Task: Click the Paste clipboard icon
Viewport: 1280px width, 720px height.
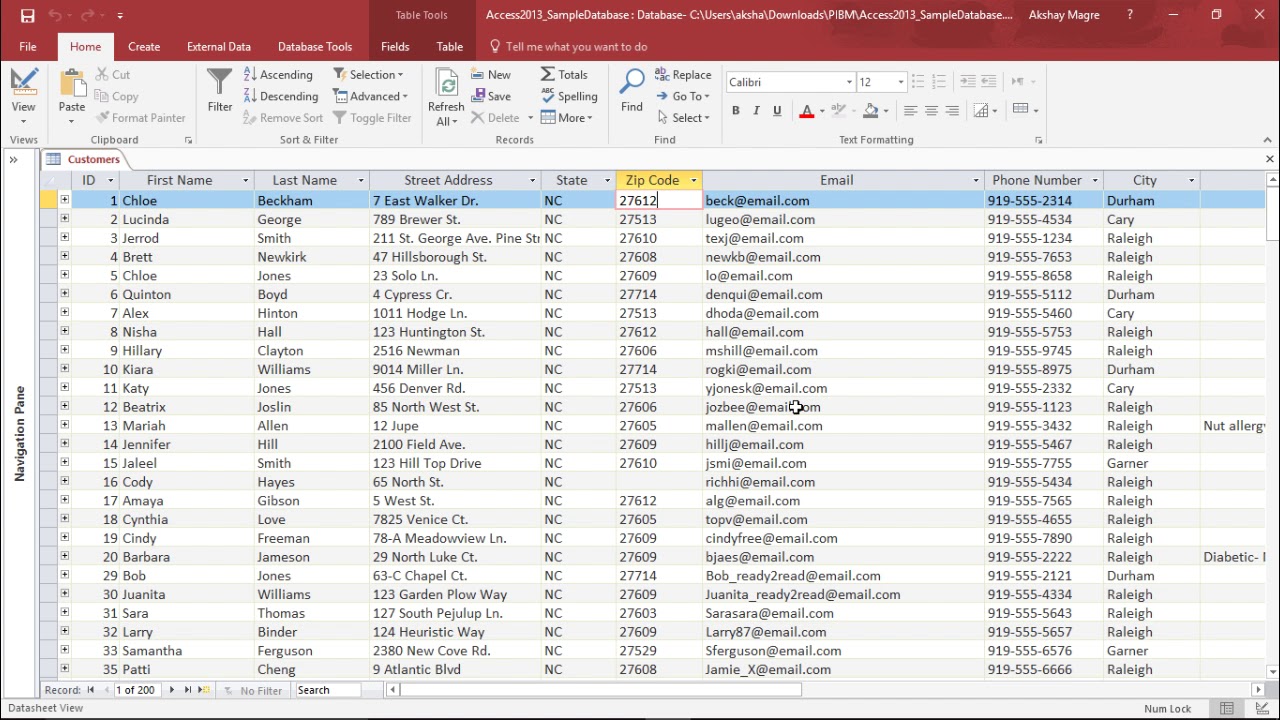Action: click(x=72, y=84)
